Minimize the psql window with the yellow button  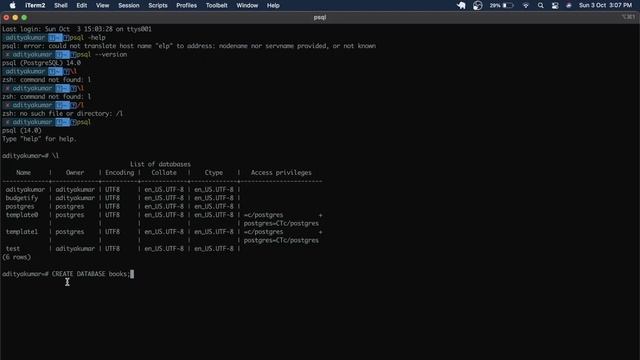coord(15,18)
